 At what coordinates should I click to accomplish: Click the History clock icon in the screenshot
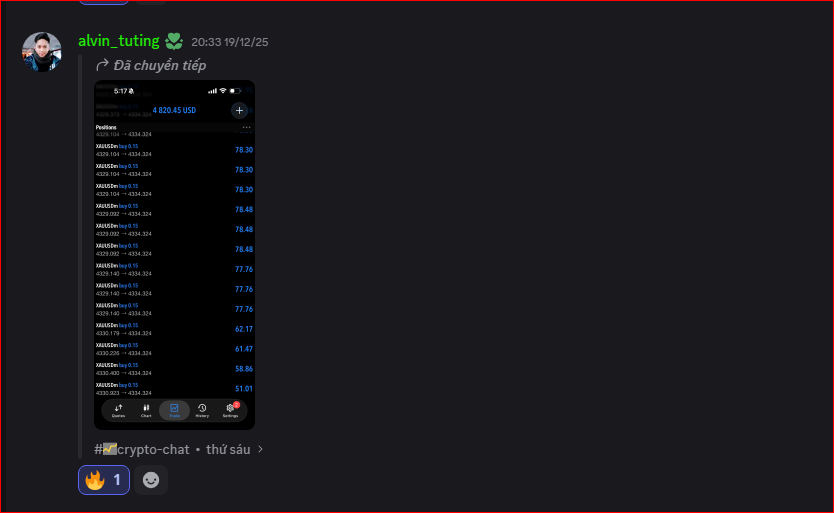pos(202,410)
